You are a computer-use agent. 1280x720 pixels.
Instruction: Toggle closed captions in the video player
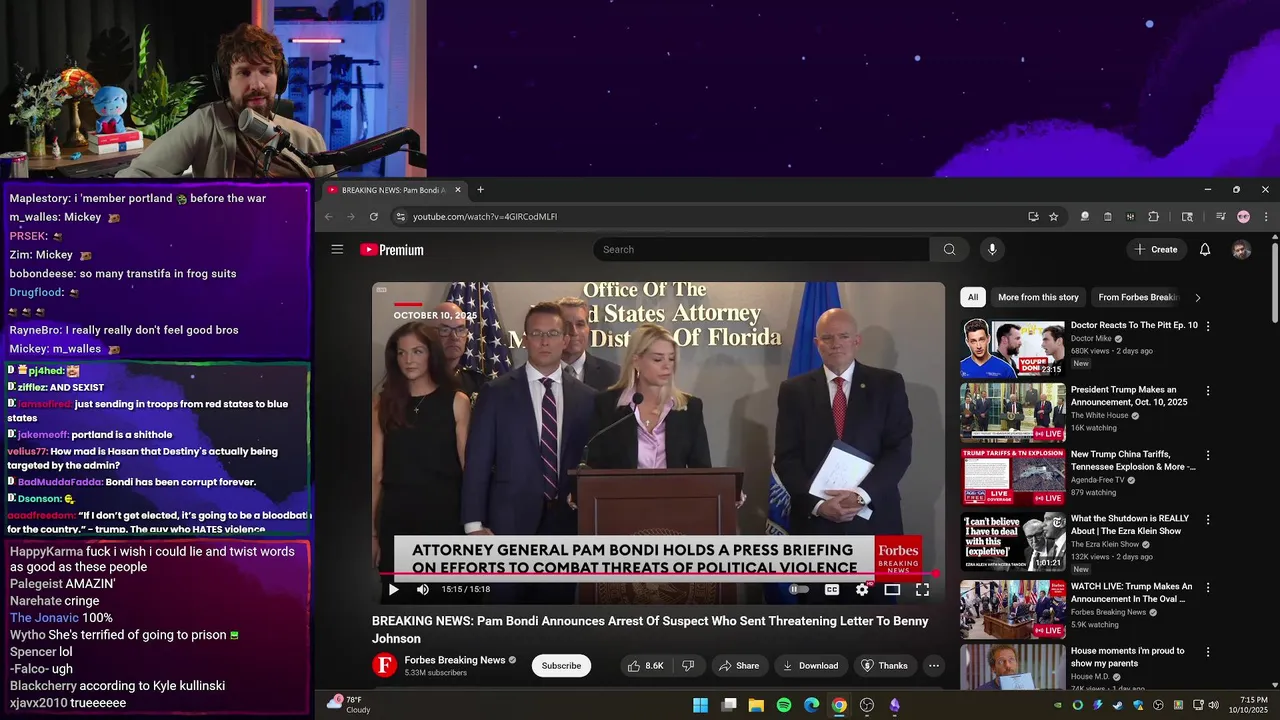click(831, 590)
